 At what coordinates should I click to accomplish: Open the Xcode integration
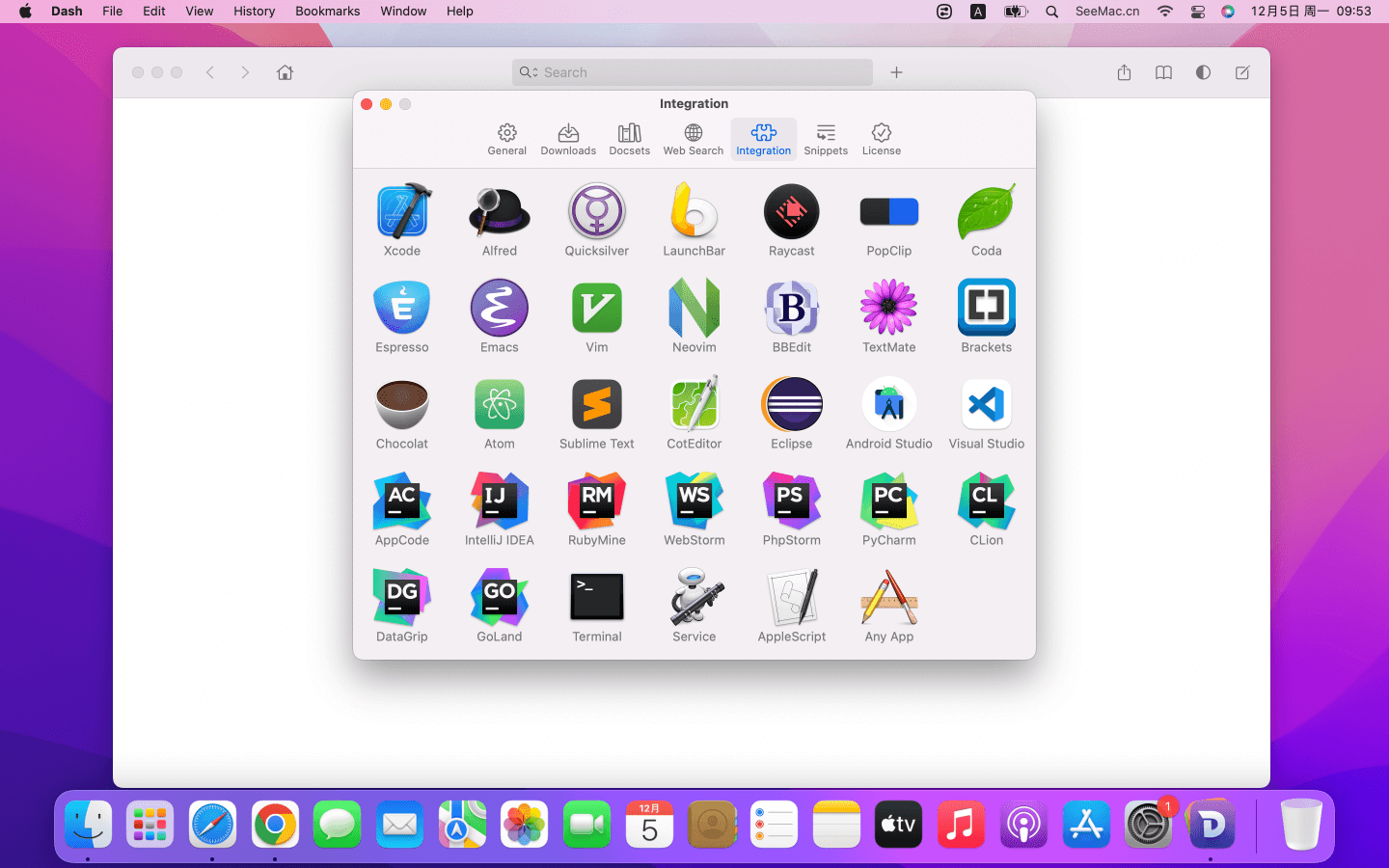[402, 211]
